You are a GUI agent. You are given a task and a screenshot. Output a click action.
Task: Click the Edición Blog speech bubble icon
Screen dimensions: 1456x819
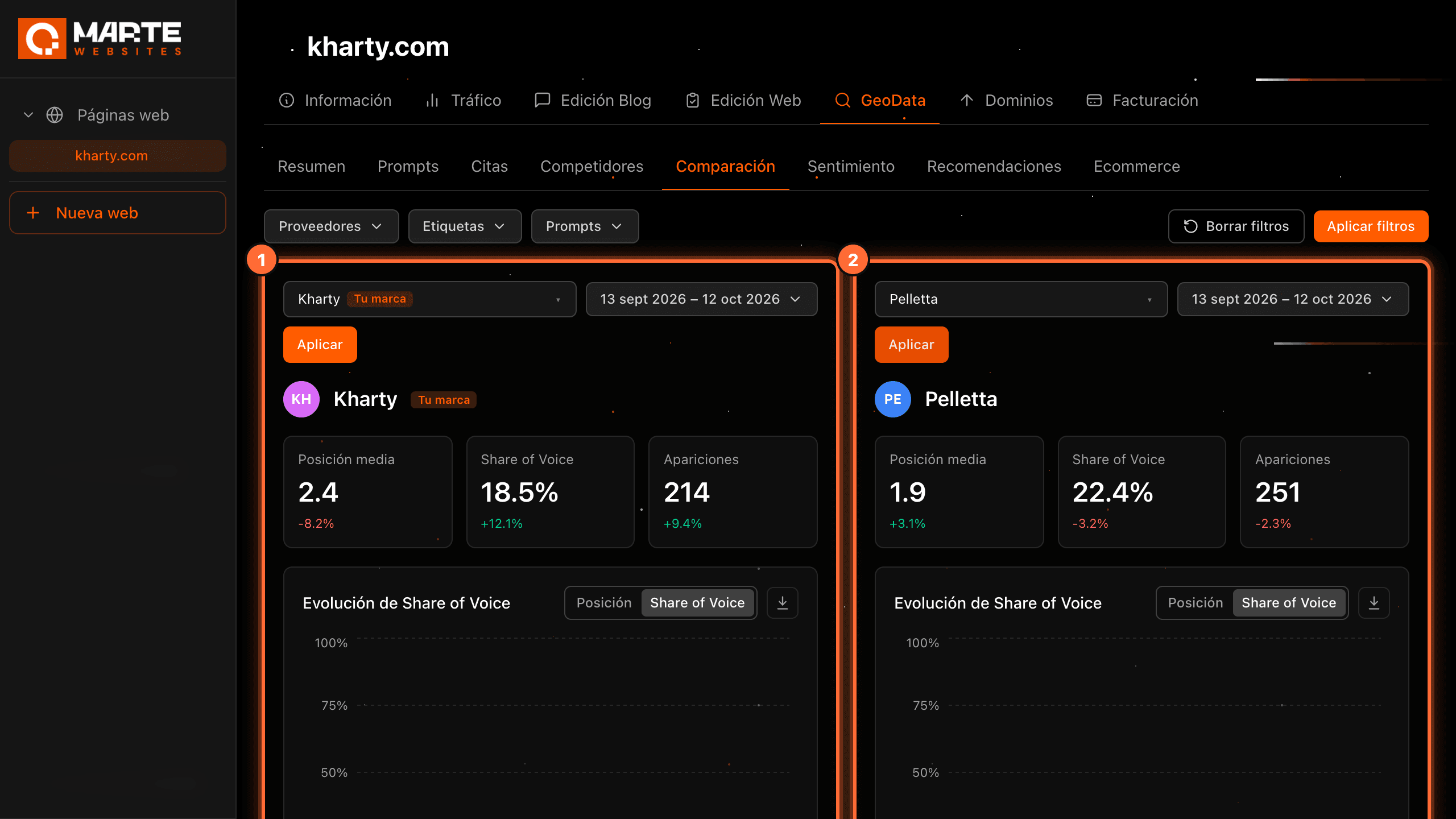[x=543, y=100]
